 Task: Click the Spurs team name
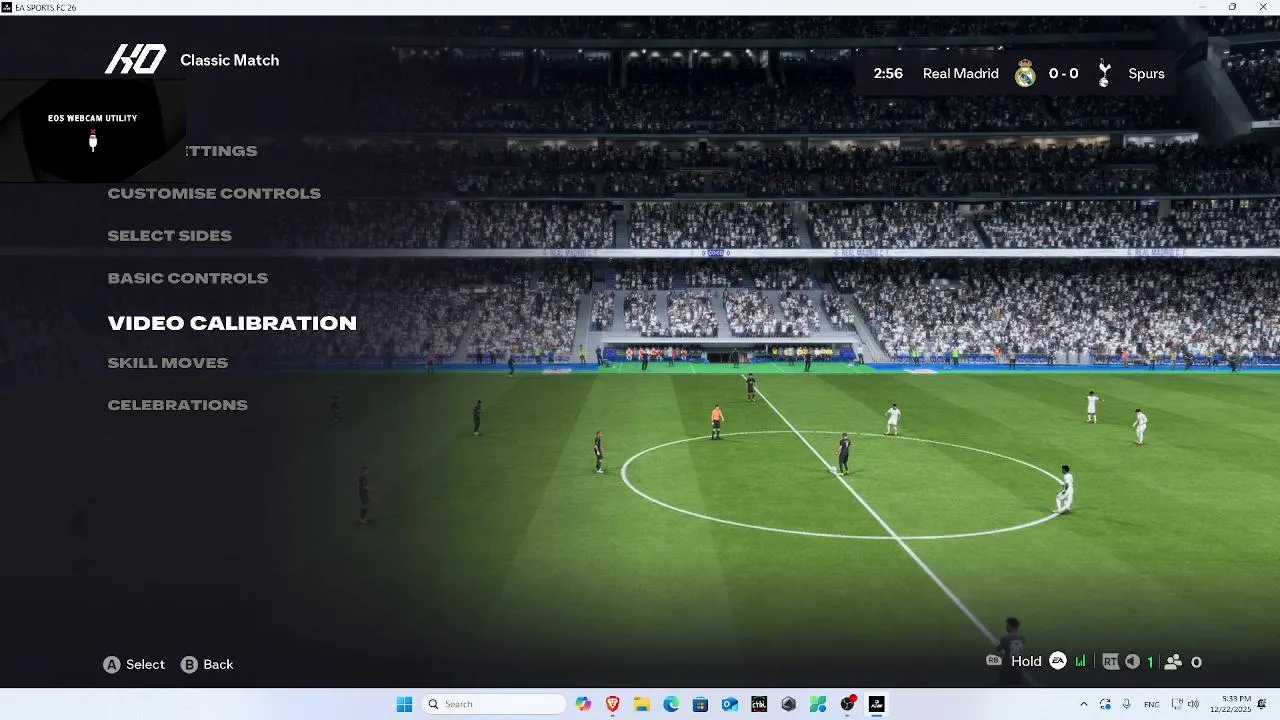pyautogui.click(x=1146, y=73)
